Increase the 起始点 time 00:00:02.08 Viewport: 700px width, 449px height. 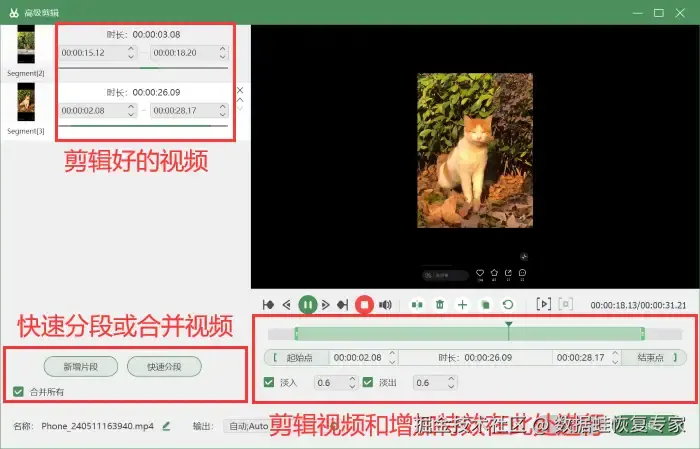point(392,353)
